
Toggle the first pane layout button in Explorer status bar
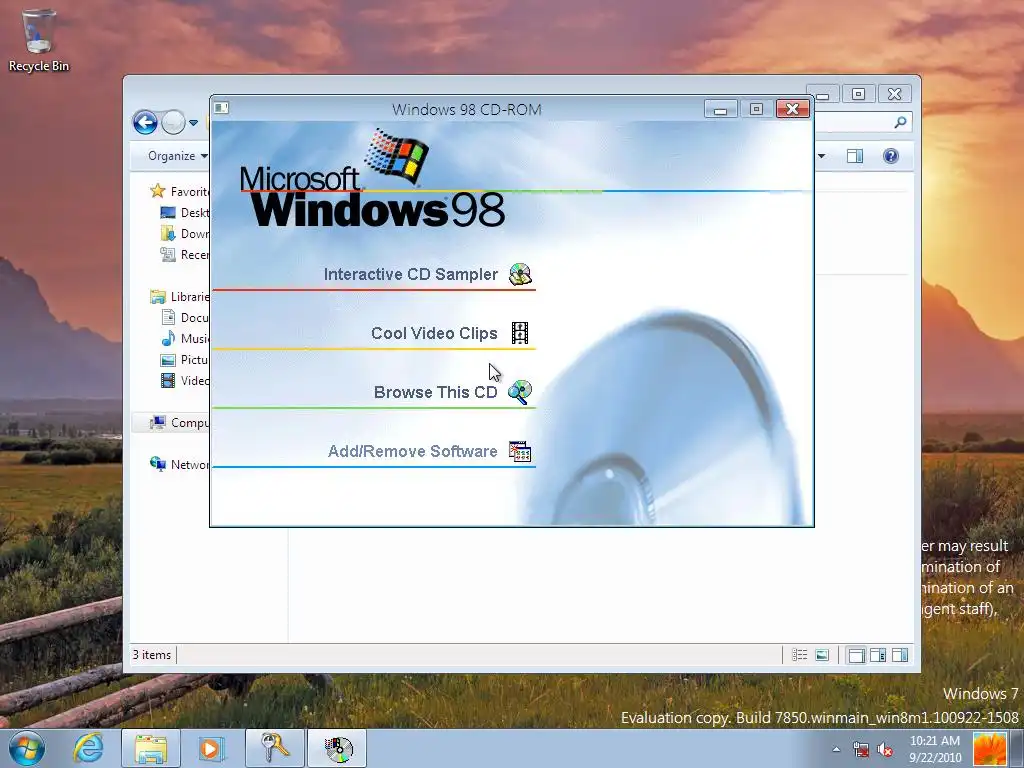pos(856,655)
